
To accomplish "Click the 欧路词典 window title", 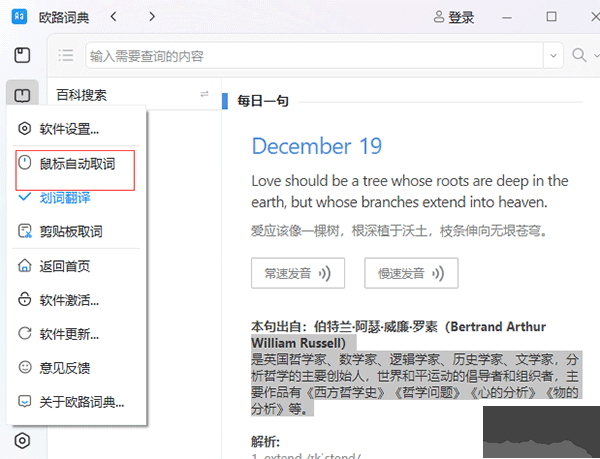I will tap(64, 18).
